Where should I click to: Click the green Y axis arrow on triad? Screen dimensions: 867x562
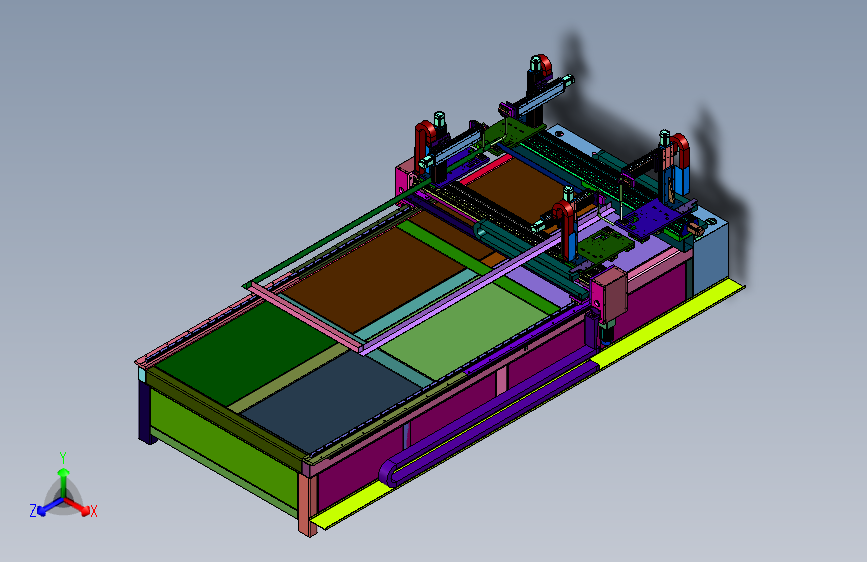tap(64, 482)
